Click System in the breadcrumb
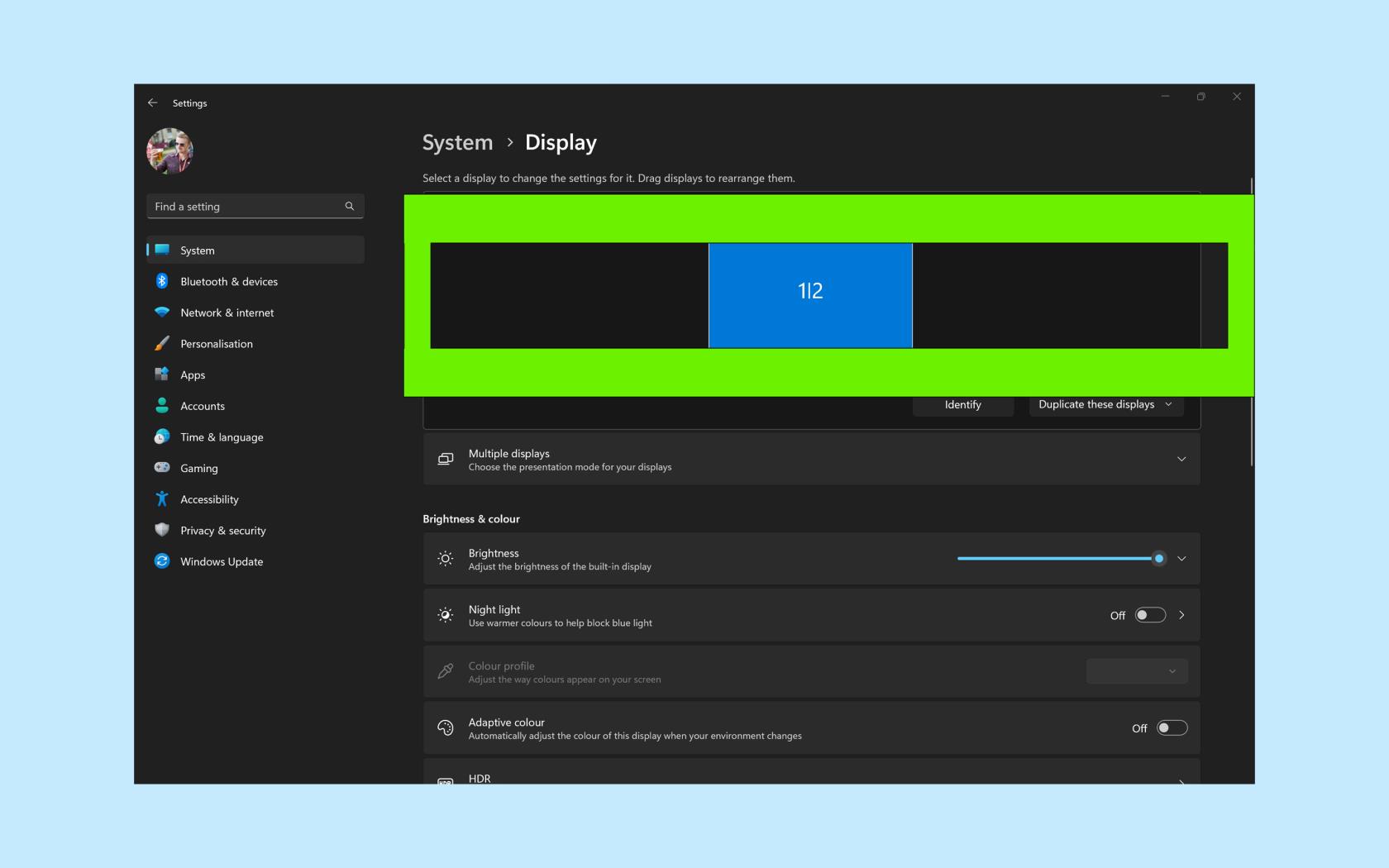This screenshot has height=868, width=1389. pos(457,142)
